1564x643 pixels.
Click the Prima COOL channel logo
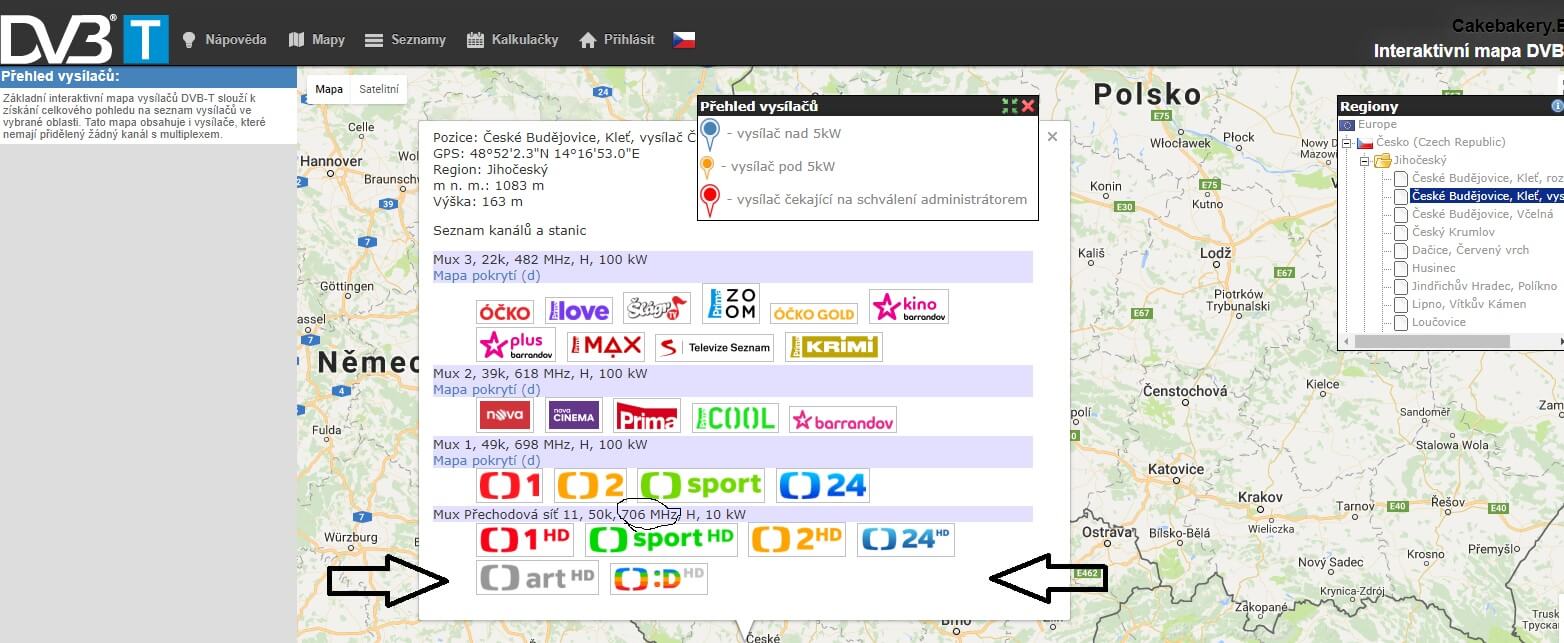click(x=735, y=418)
